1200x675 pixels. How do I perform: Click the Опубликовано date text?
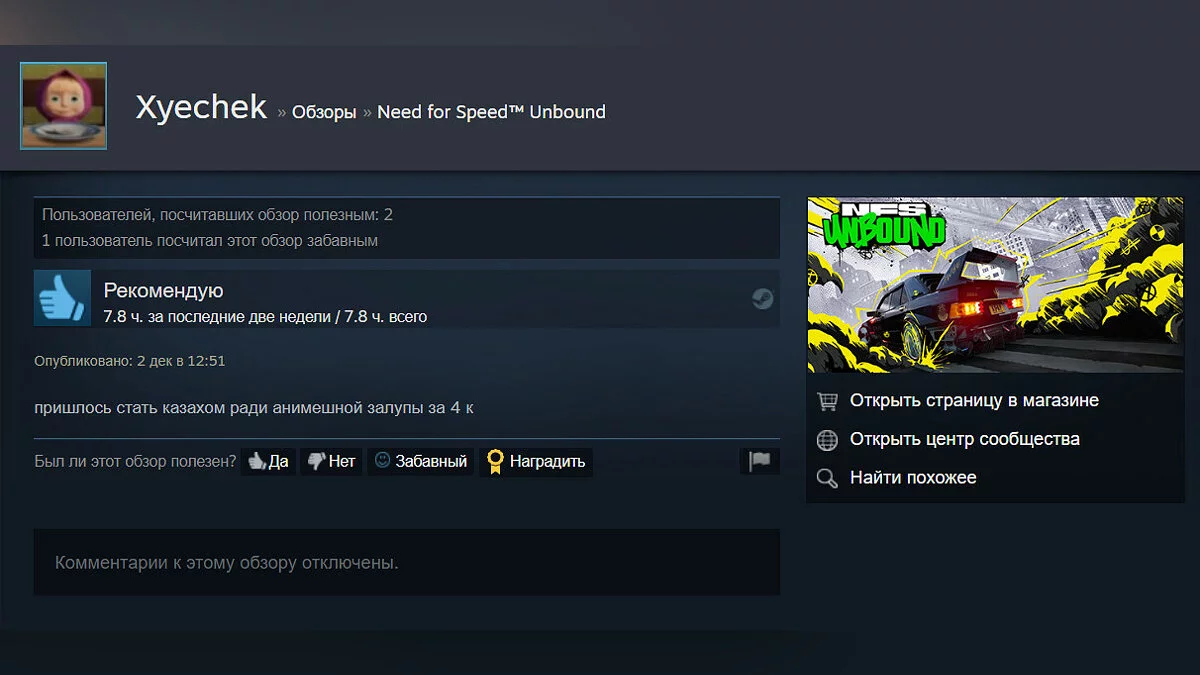[x=130, y=361]
